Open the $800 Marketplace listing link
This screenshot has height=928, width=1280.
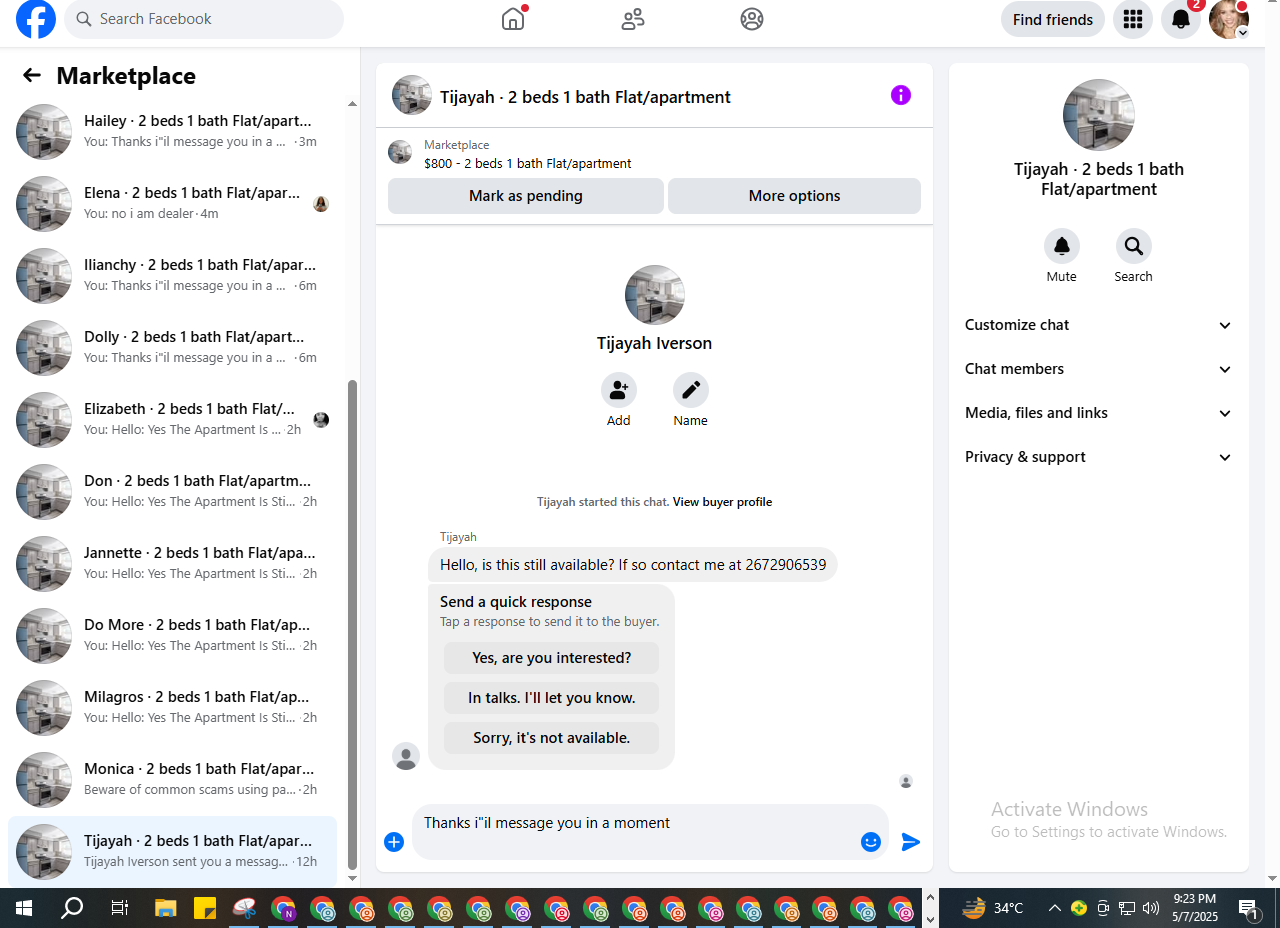pyautogui.click(x=527, y=163)
